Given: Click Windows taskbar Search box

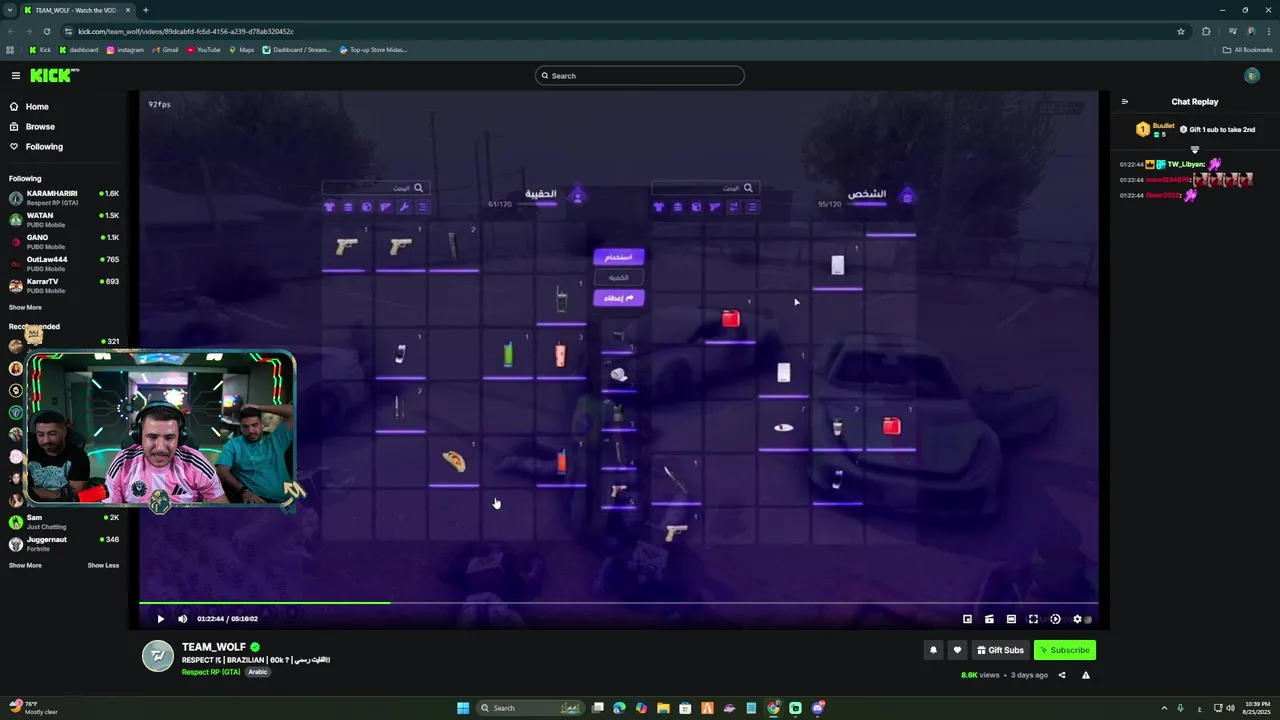Looking at the screenshot, I should click(529, 708).
